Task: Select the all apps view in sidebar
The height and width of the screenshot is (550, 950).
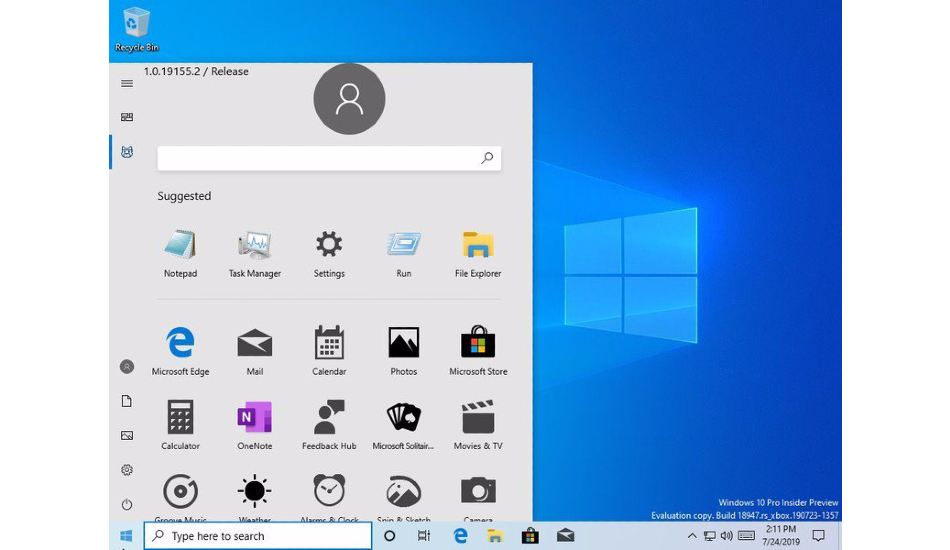Action: point(127,152)
